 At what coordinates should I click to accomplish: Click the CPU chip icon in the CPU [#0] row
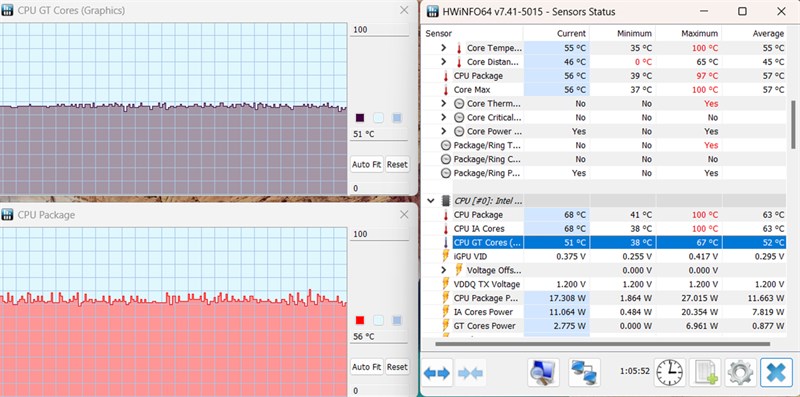445,201
